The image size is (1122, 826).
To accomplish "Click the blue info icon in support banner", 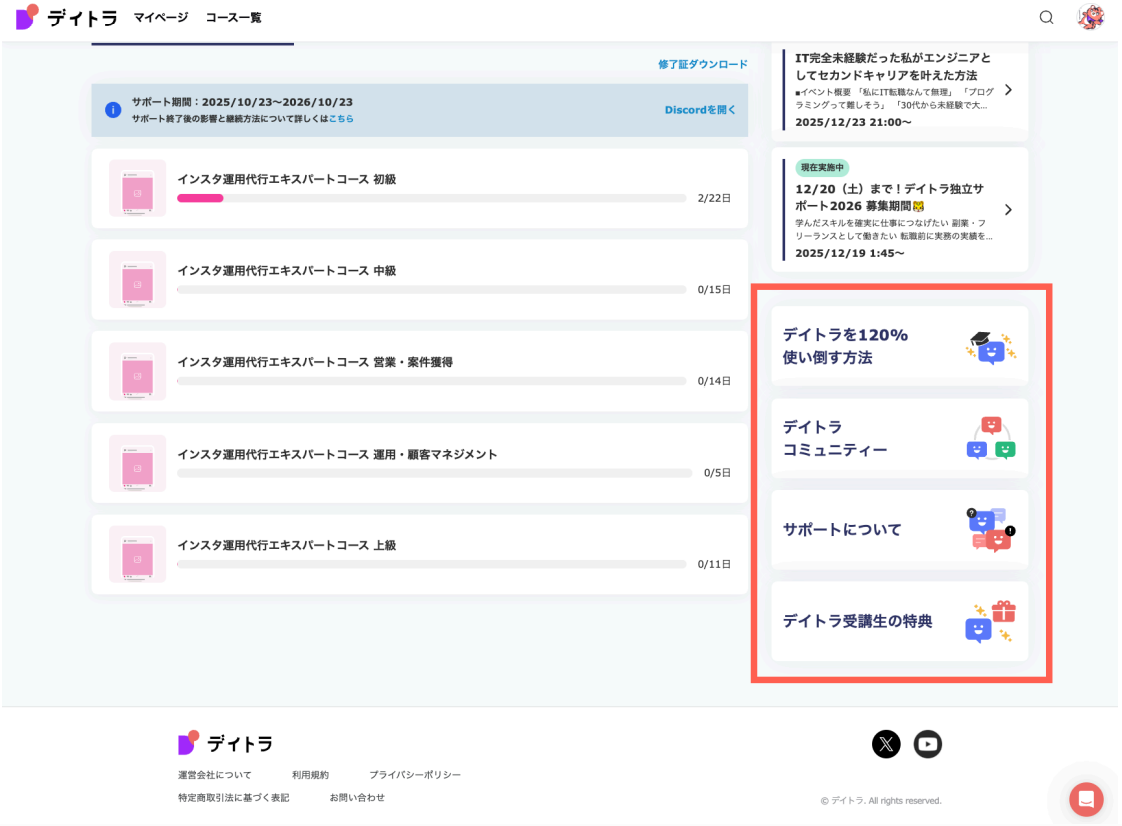I will tap(113, 110).
